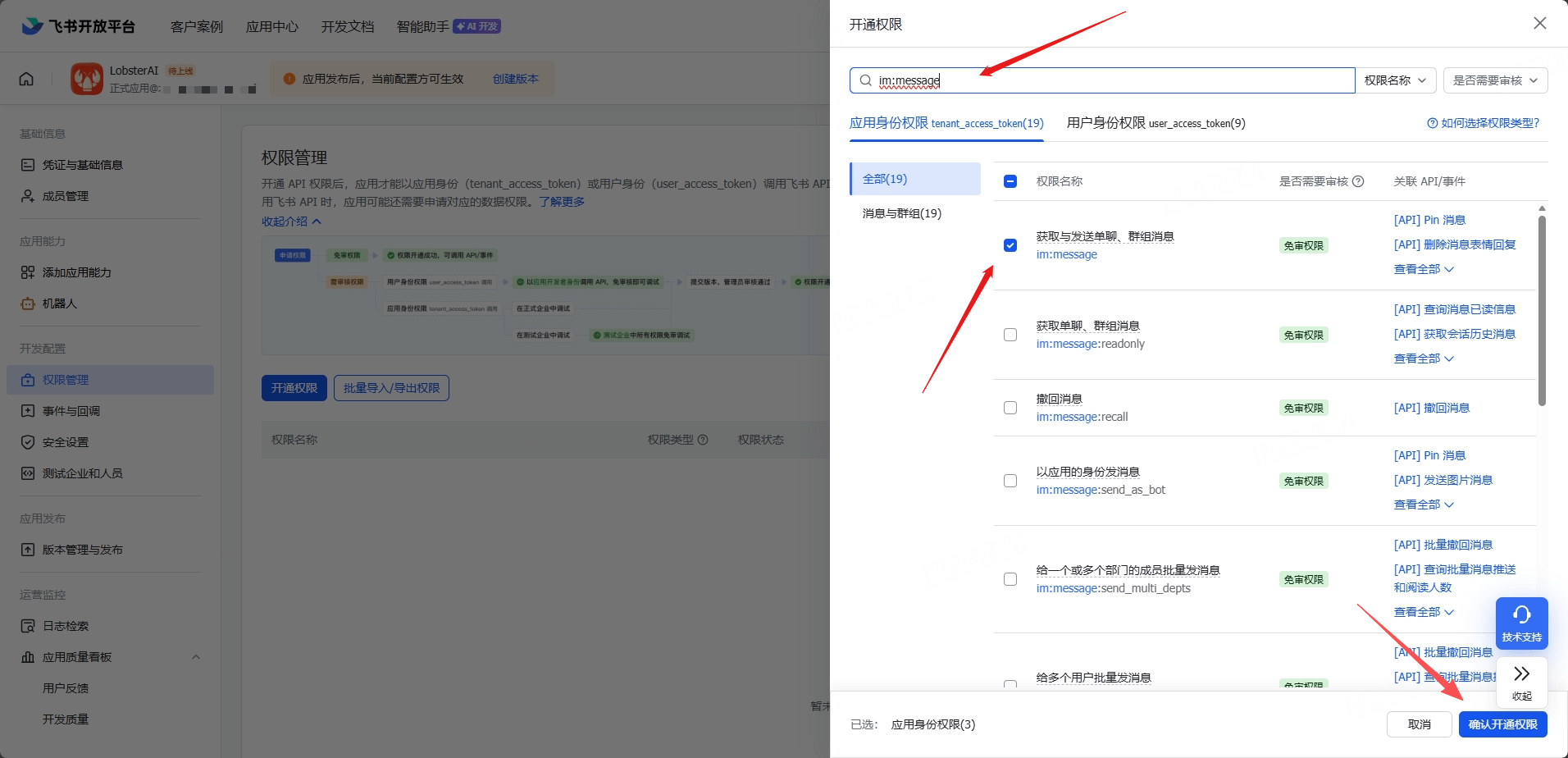
Task: Check the im:message:readonly permission checkbox
Action: click(1010, 335)
